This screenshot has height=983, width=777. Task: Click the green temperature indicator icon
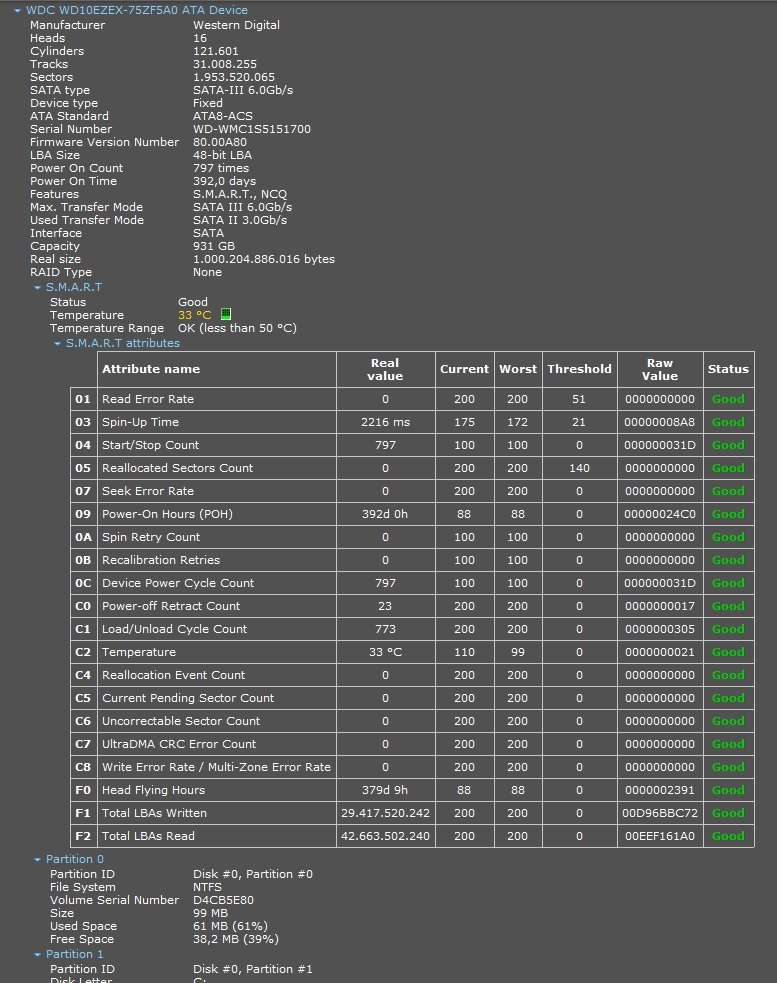pos(225,315)
